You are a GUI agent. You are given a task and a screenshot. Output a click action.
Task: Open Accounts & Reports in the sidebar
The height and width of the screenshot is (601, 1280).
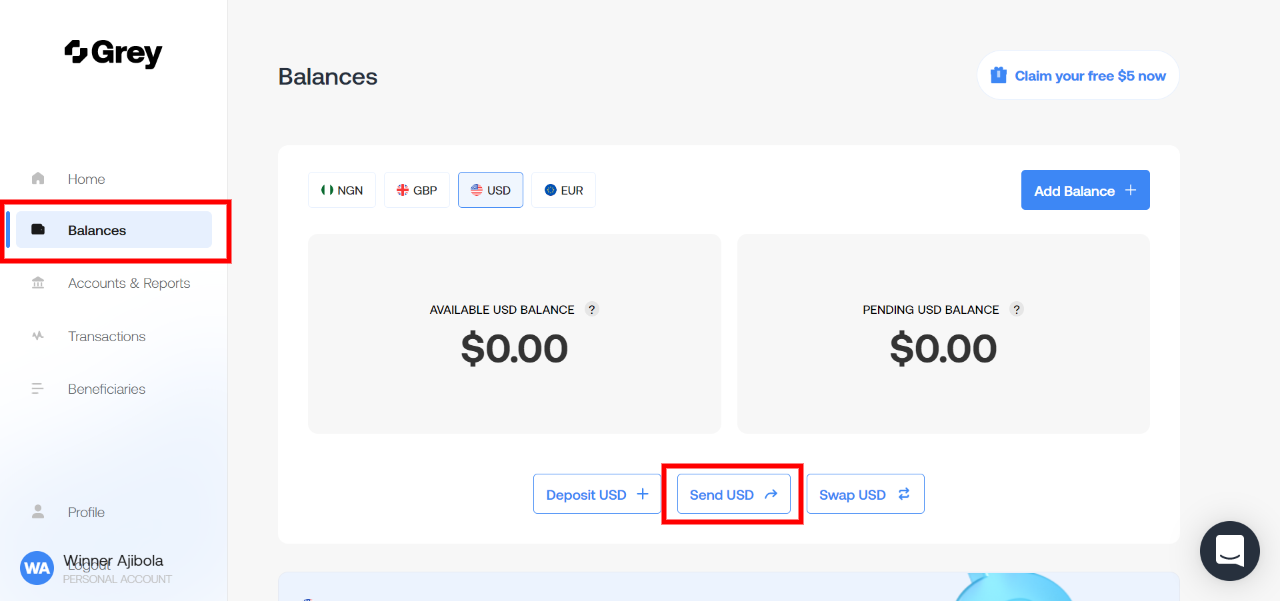(x=114, y=283)
